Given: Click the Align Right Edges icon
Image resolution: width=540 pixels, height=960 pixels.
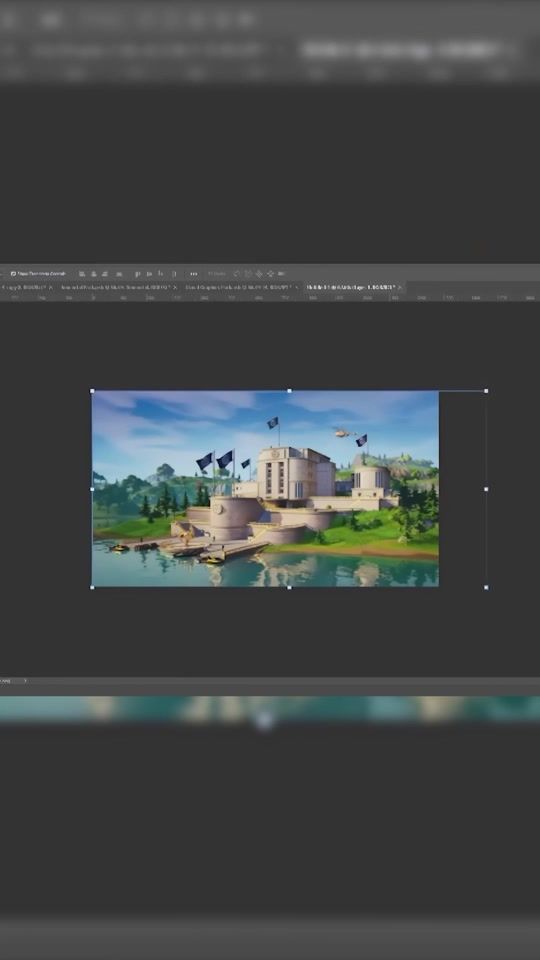Looking at the screenshot, I should 105,274.
